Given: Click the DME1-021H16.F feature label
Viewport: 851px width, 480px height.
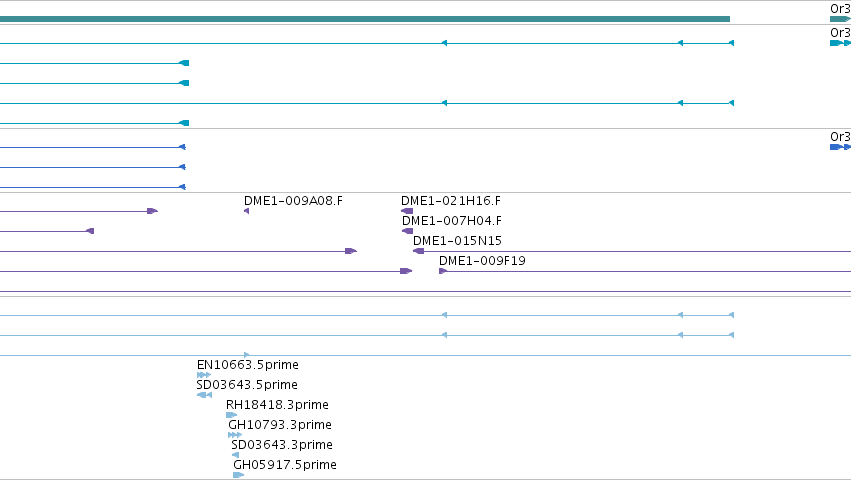Looking at the screenshot, I should pos(451,201).
